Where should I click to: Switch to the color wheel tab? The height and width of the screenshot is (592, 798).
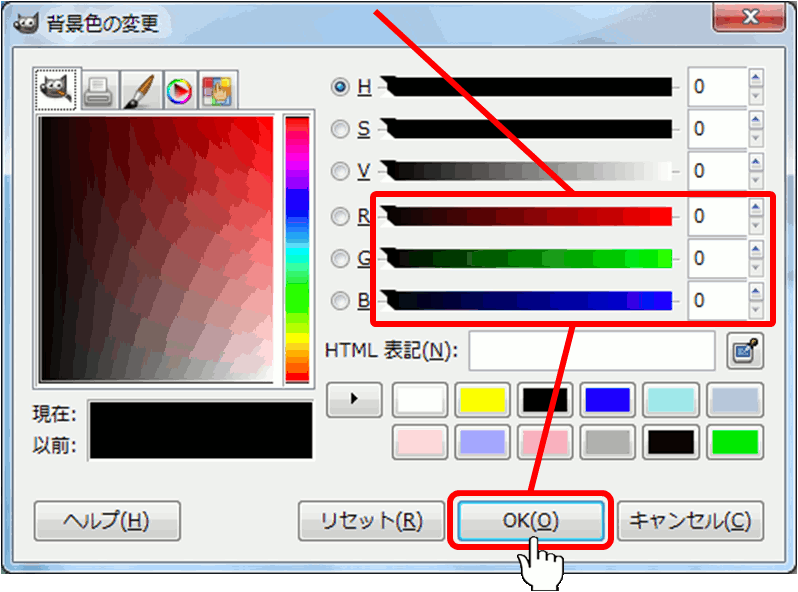click(x=178, y=91)
